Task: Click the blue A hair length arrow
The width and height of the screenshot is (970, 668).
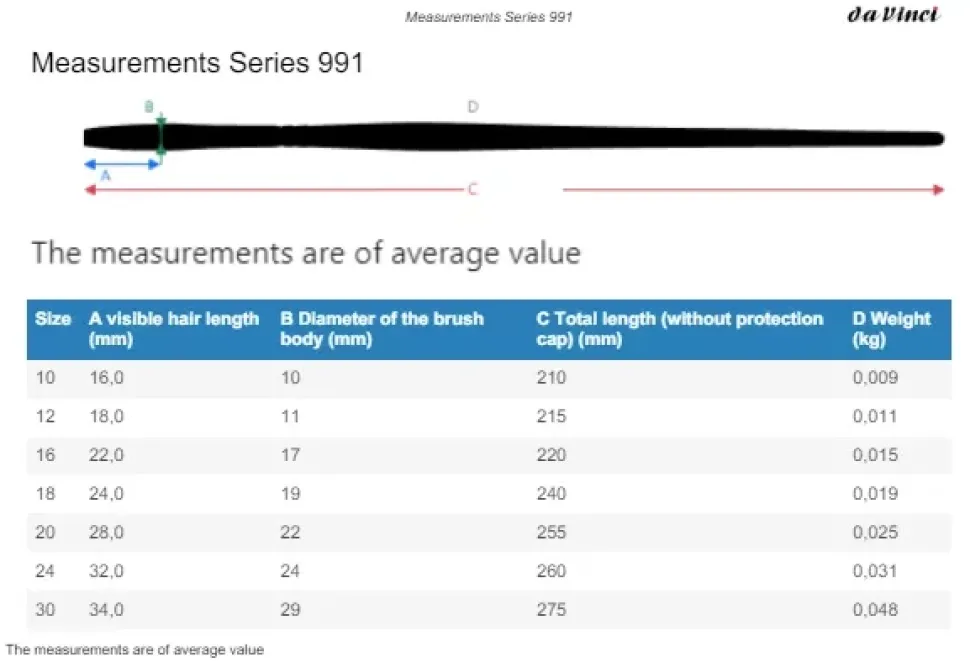Action: (121, 163)
